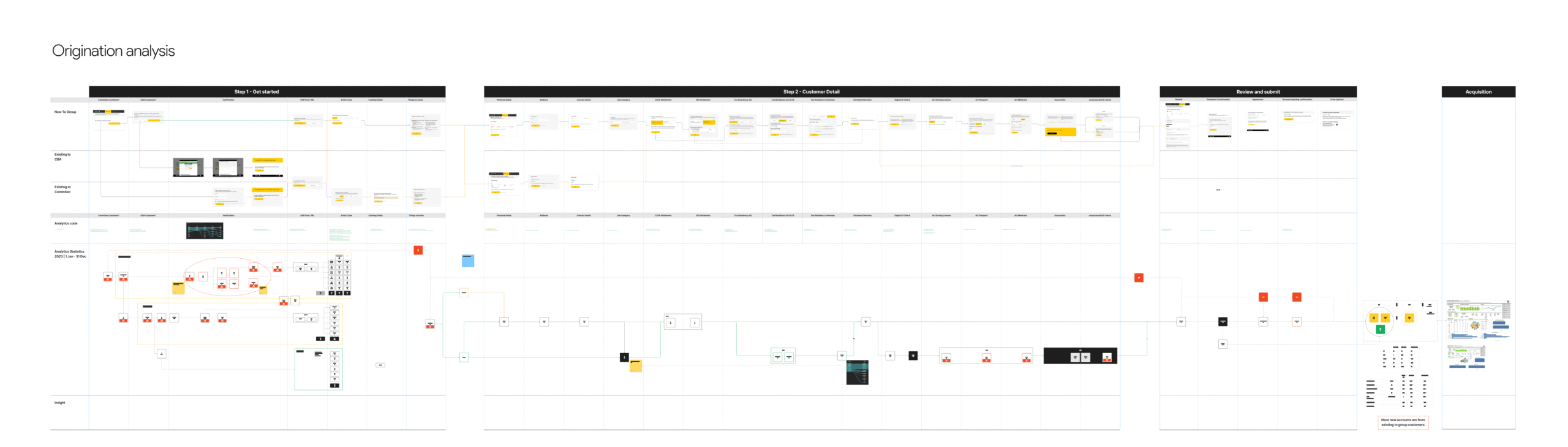Select the "Step 2 - Customer Detail" header
The height and width of the screenshot is (447, 1568).
pyautogui.click(x=811, y=92)
